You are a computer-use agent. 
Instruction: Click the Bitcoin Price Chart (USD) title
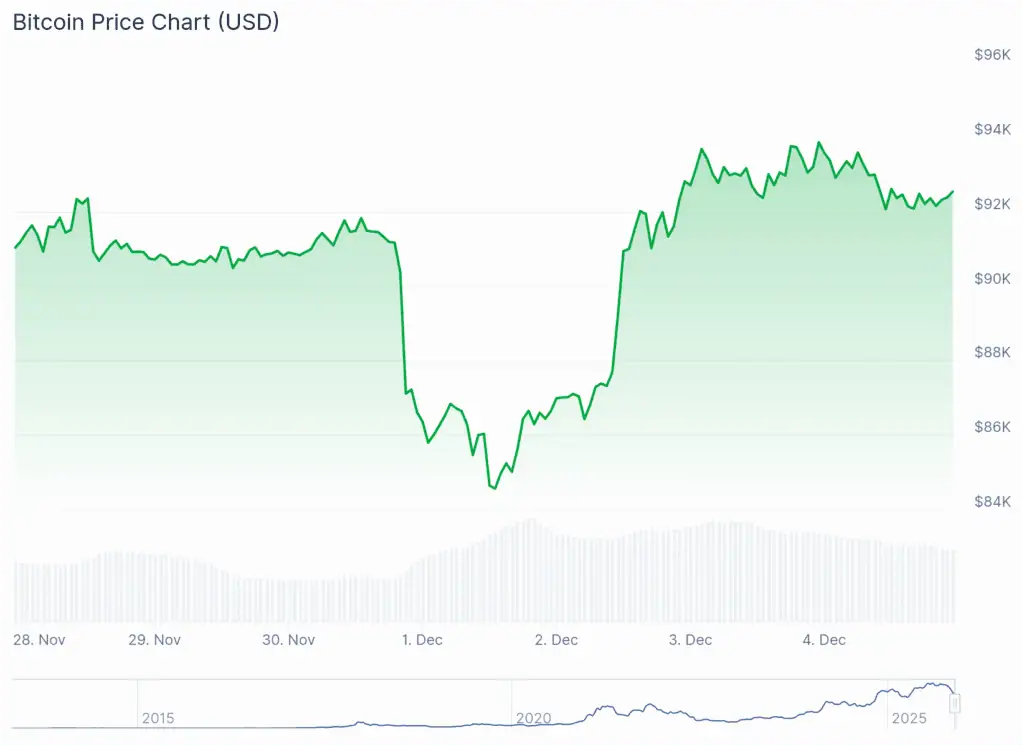coord(146,22)
